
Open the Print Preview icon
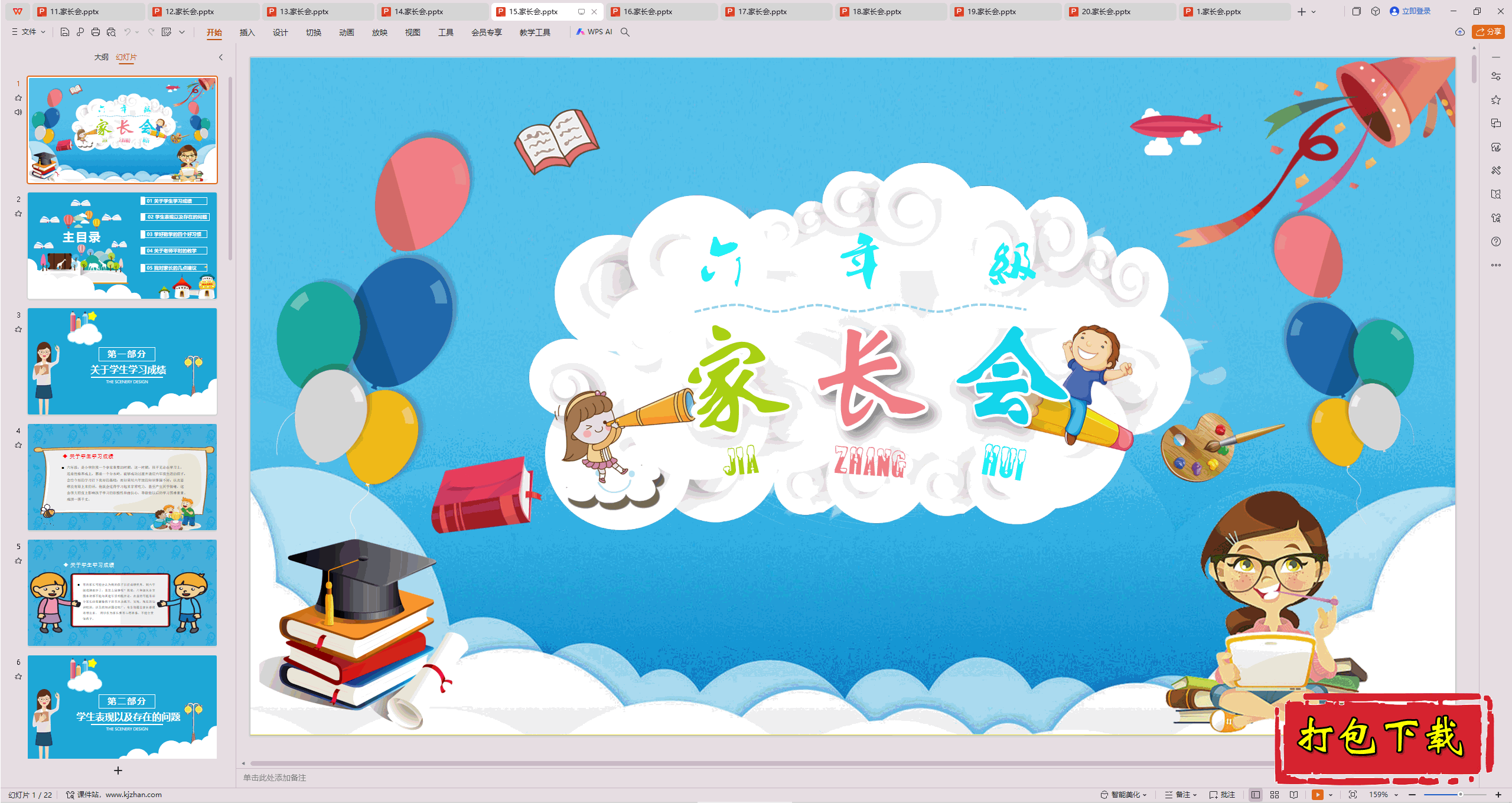[x=111, y=32]
